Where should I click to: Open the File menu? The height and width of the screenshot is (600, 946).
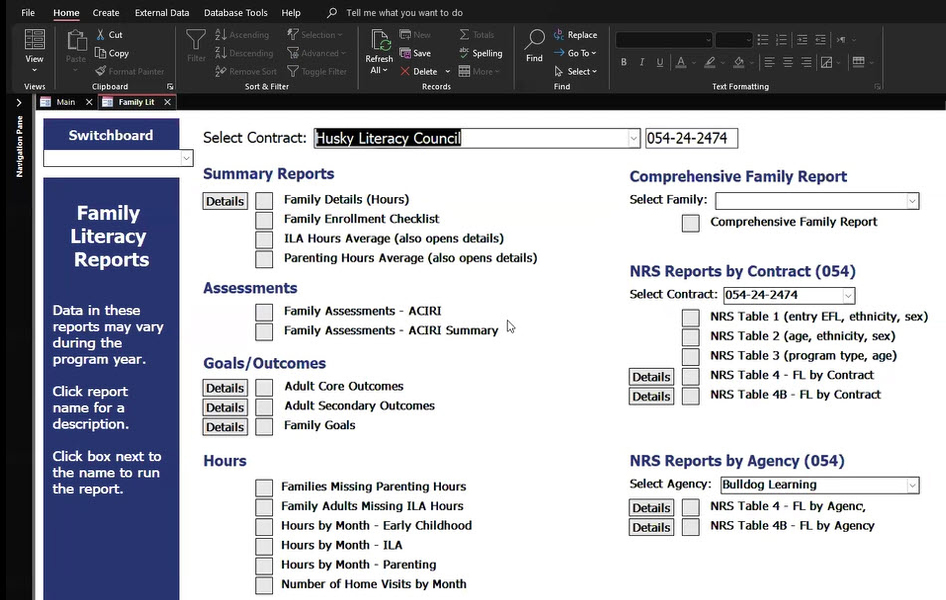pyautogui.click(x=28, y=13)
